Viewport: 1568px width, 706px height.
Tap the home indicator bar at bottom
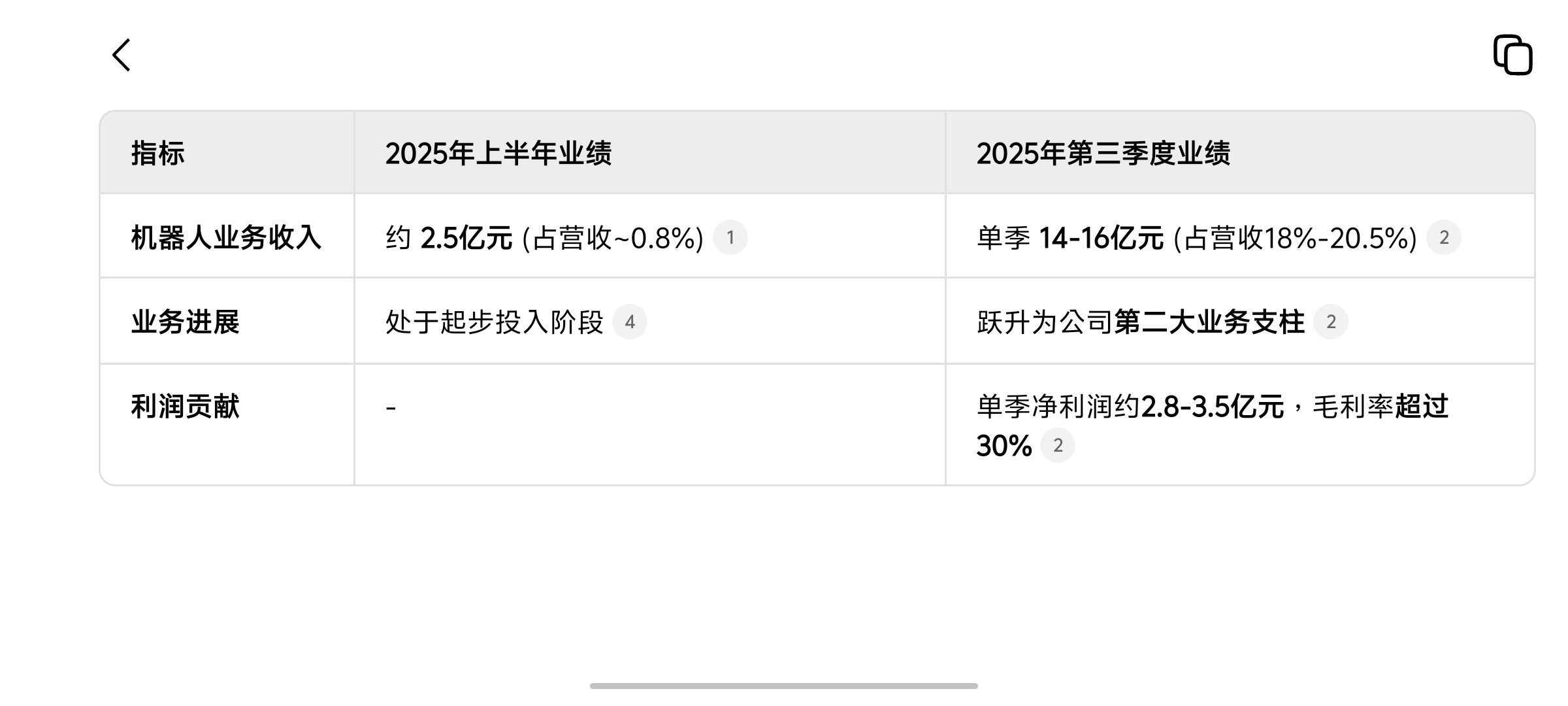coord(783,686)
